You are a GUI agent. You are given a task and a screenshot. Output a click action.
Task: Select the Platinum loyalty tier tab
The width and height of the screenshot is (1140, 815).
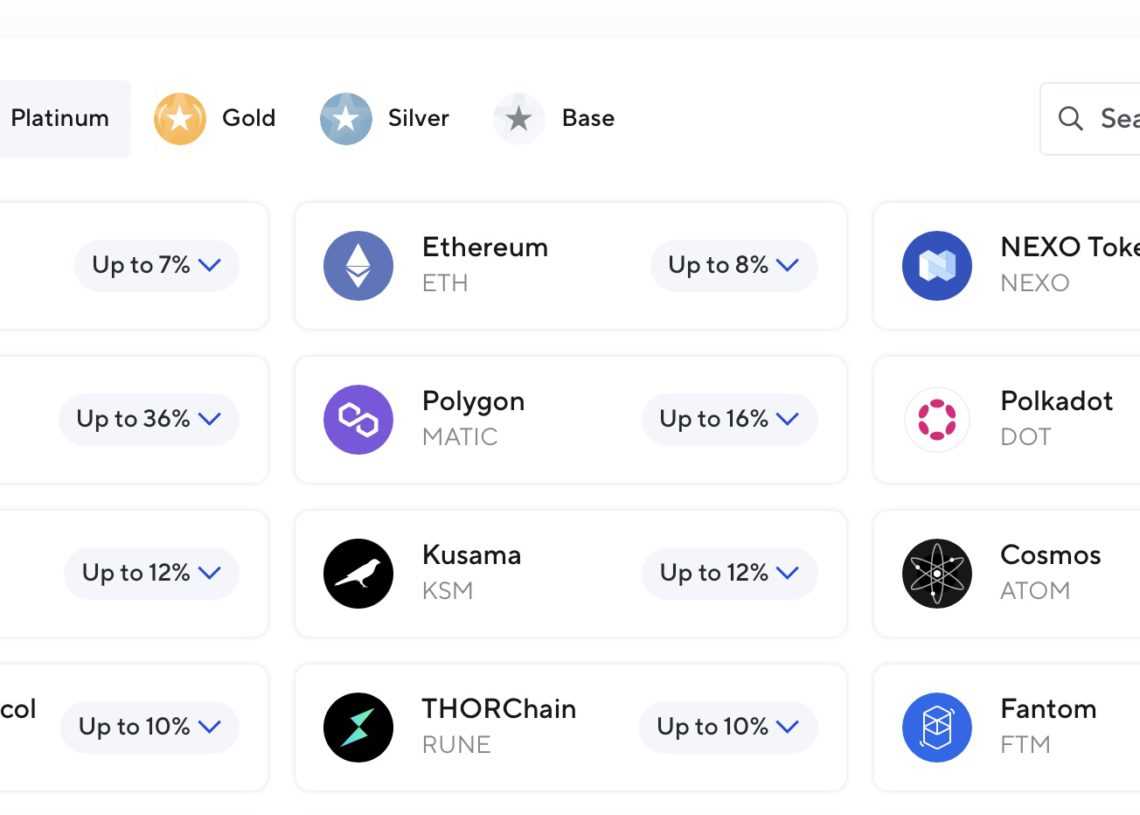[x=60, y=118]
